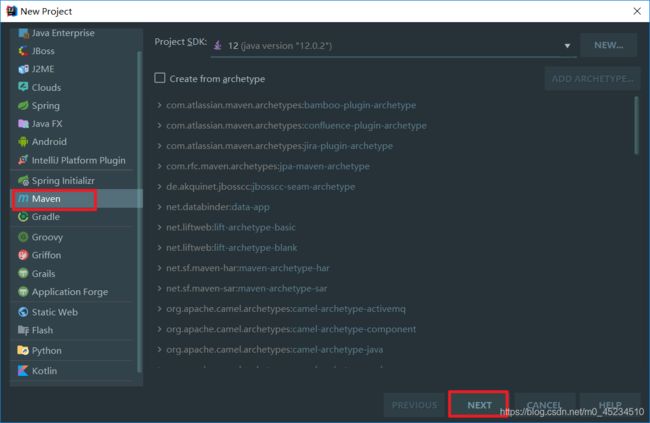Screen dimensions: 650x423
Task: Close the New Project dialog
Action: click(x=637, y=11)
